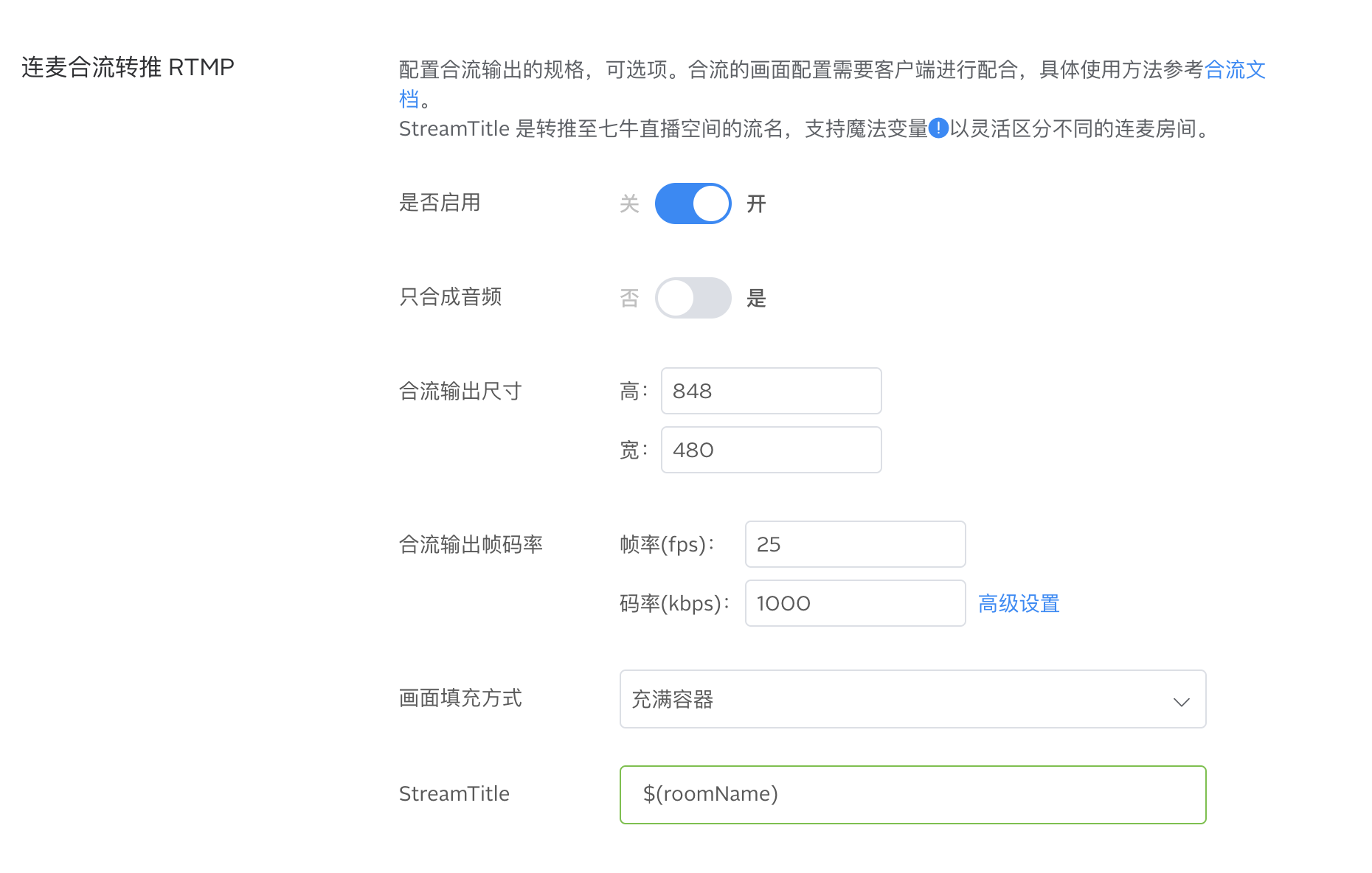The width and height of the screenshot is (1372, 873).
Task: Edit the 帧率(fps) field showing 25
Action: coord(856,544)
